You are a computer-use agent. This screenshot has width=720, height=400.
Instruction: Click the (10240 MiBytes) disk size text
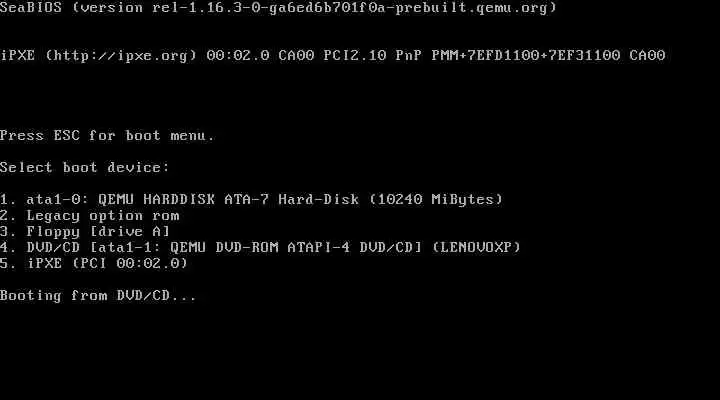pos(436,200)
